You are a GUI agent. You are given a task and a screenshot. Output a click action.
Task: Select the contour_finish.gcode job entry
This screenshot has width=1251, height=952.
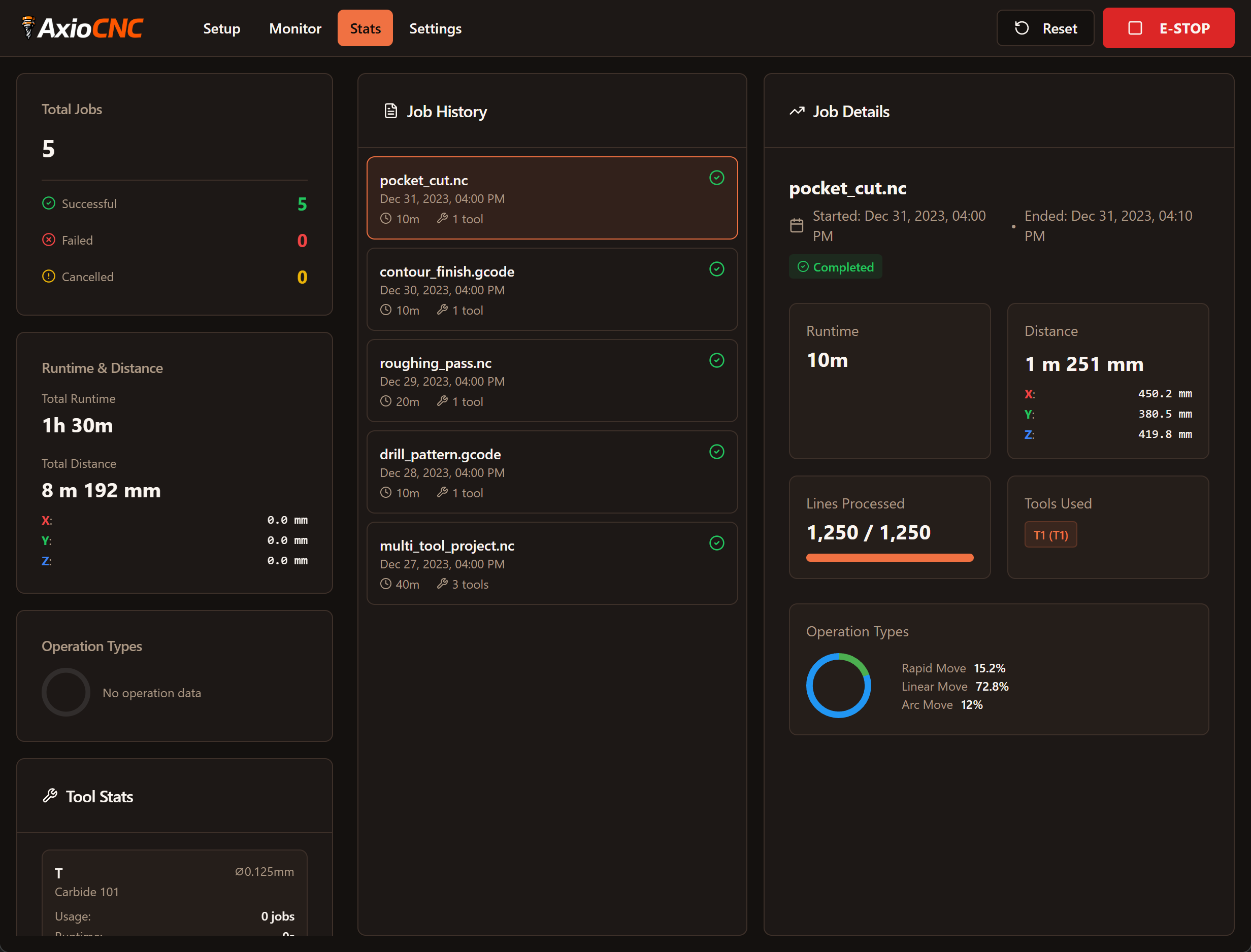pos(552,290)
